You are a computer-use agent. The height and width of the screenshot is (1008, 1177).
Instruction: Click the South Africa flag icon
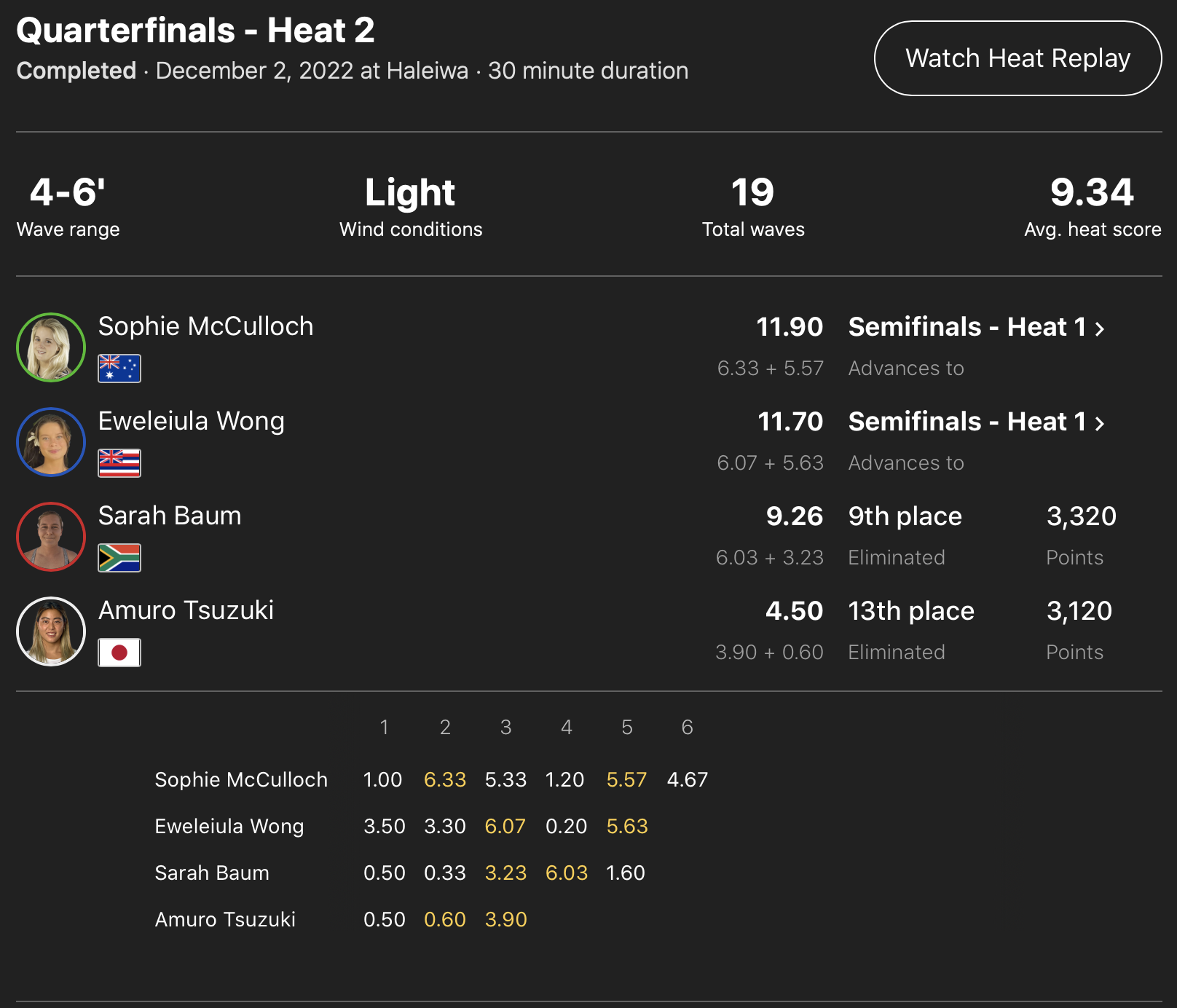(119, 558)
